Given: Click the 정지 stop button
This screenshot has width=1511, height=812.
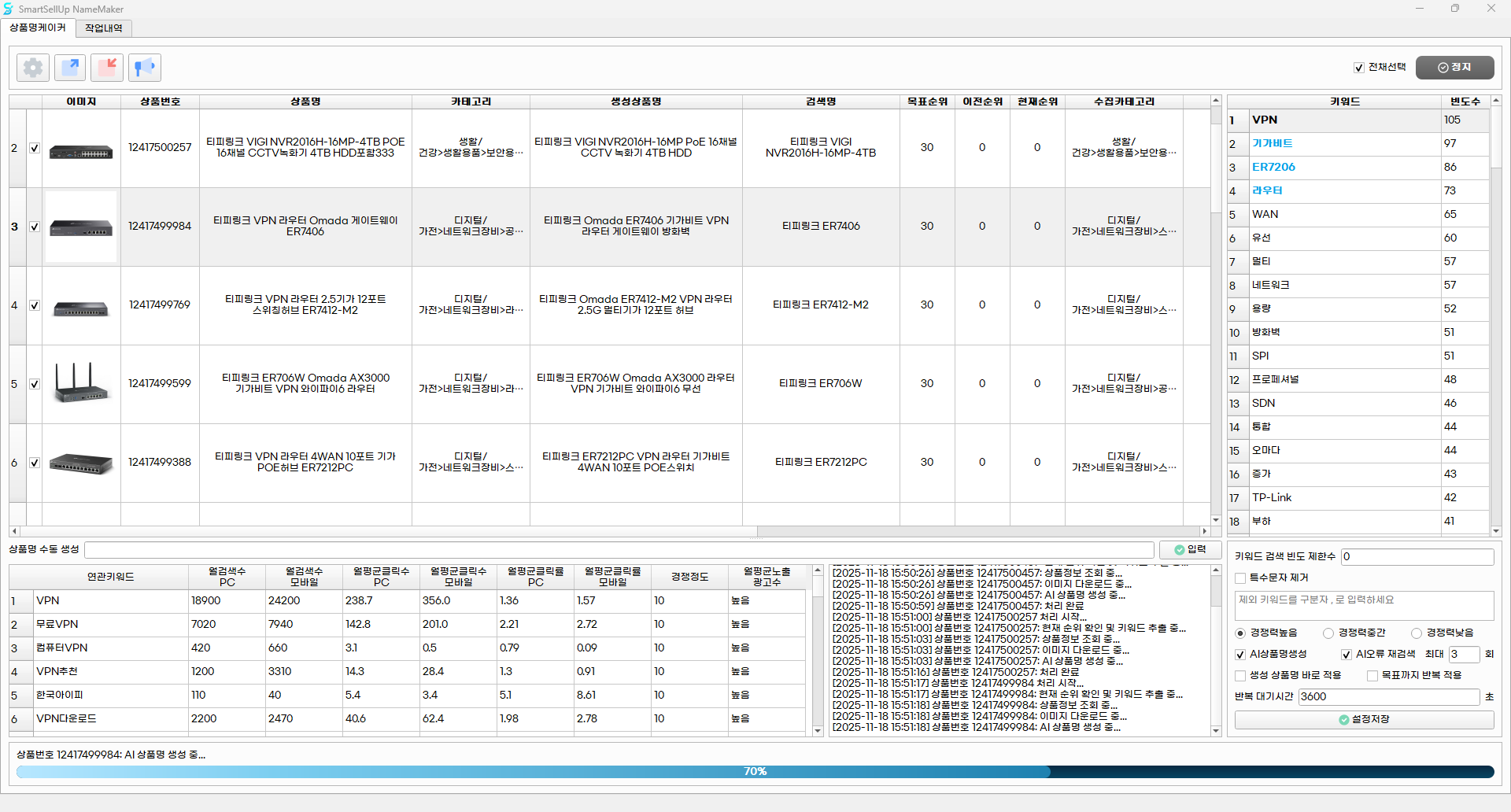Looking at the screenshot, I should [x=1454, y=68].
